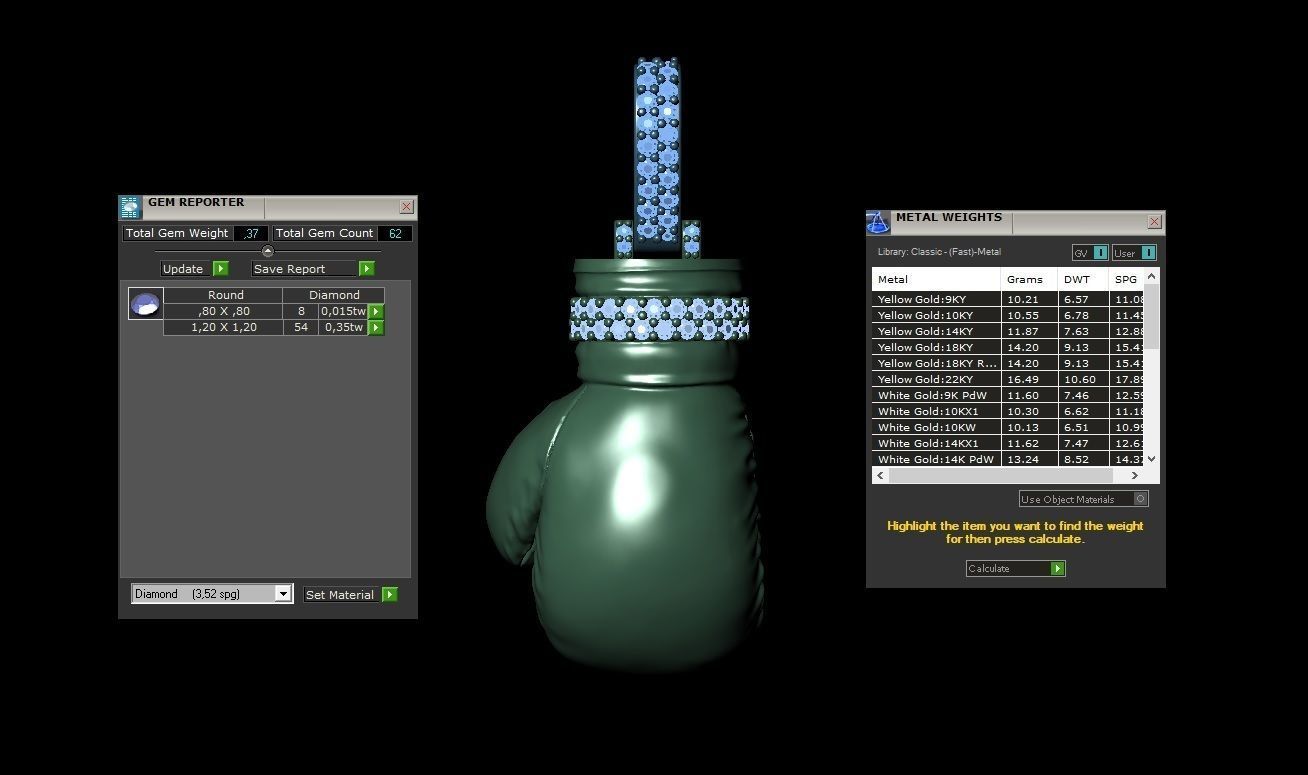The width and height of the screenshot is (1308, 775).
Task: Click green arrow beside Set Material
Action: (390, 594)
